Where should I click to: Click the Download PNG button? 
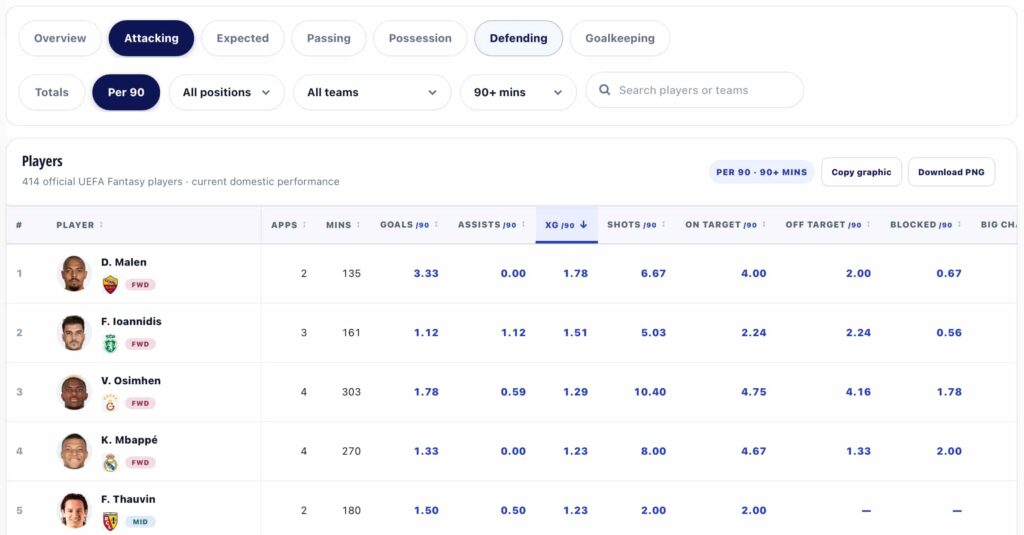pos(951,172)
